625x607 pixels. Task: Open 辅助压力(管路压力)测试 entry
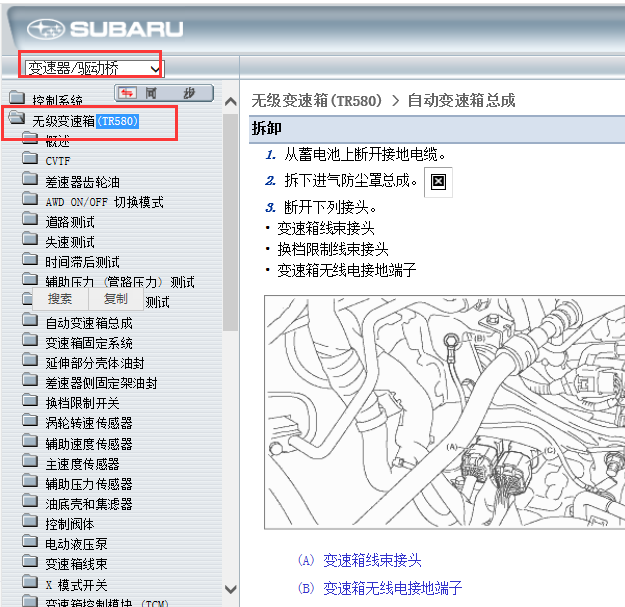coord(120,282)
